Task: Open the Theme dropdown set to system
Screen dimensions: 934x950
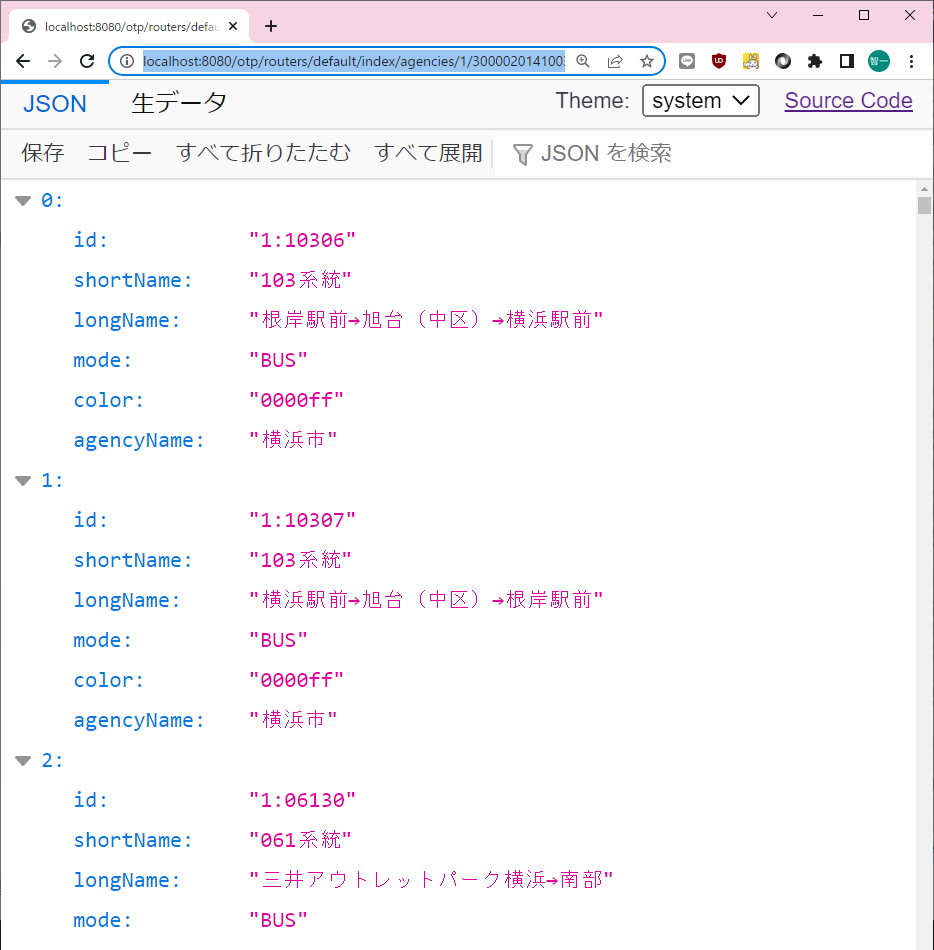Action: pos(700,101)
